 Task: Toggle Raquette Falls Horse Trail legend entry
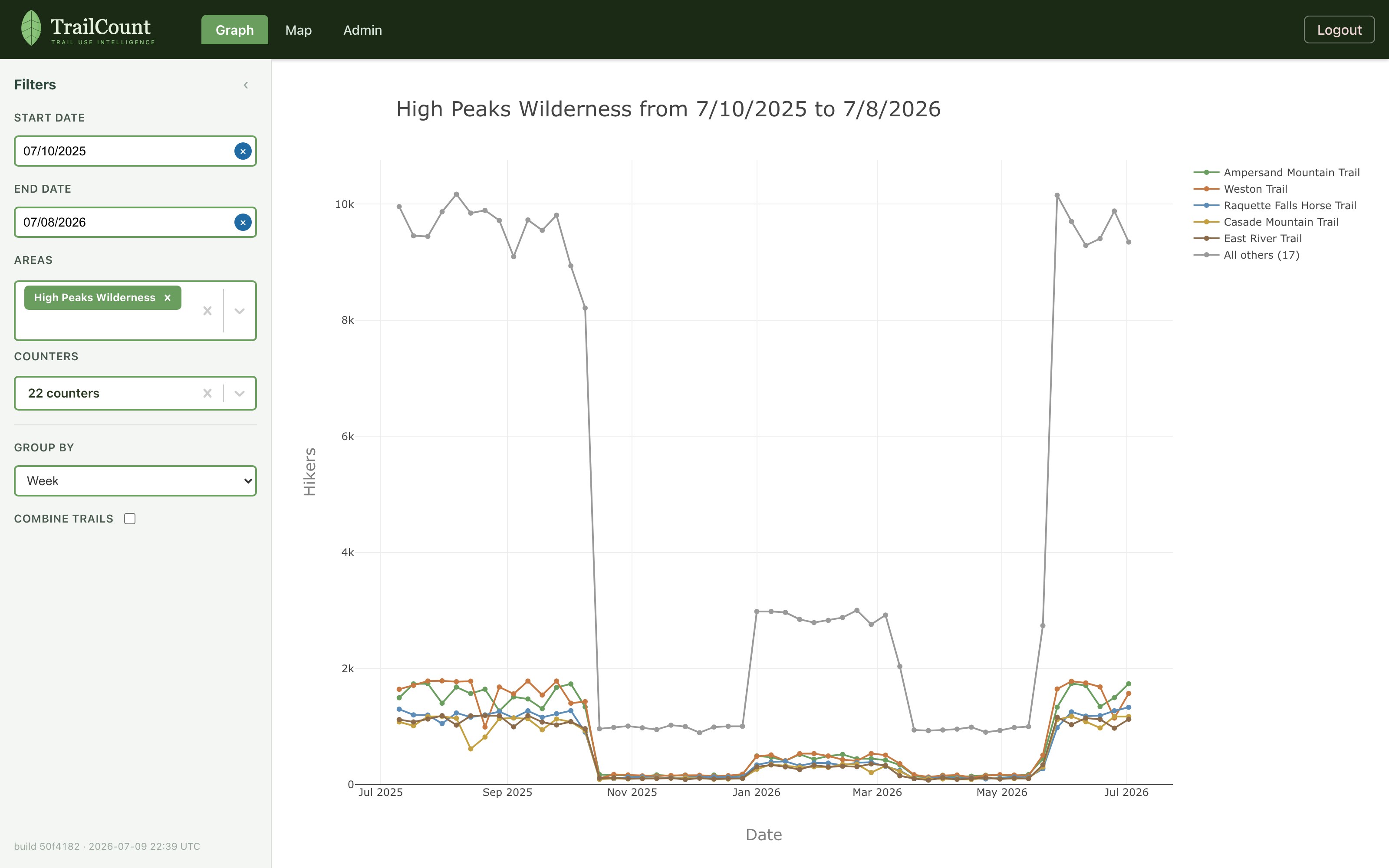(x=1275, y=206)
